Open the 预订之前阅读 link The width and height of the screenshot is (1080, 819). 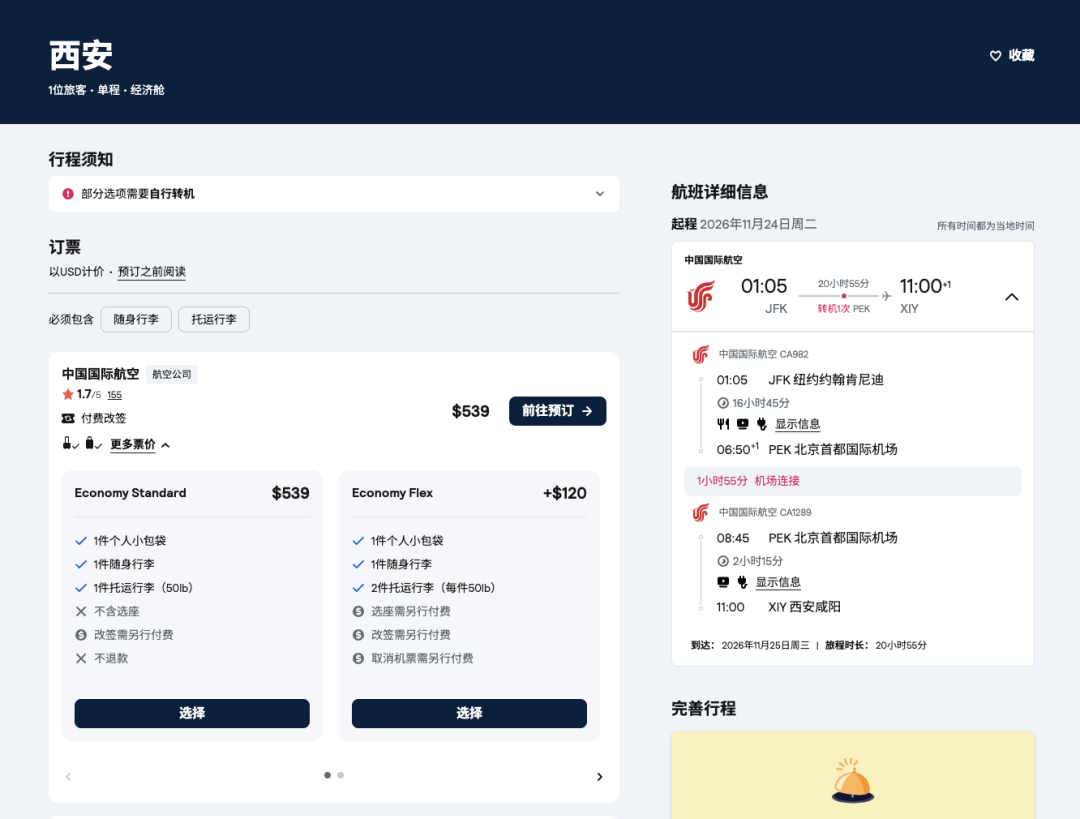click(152, 272)
